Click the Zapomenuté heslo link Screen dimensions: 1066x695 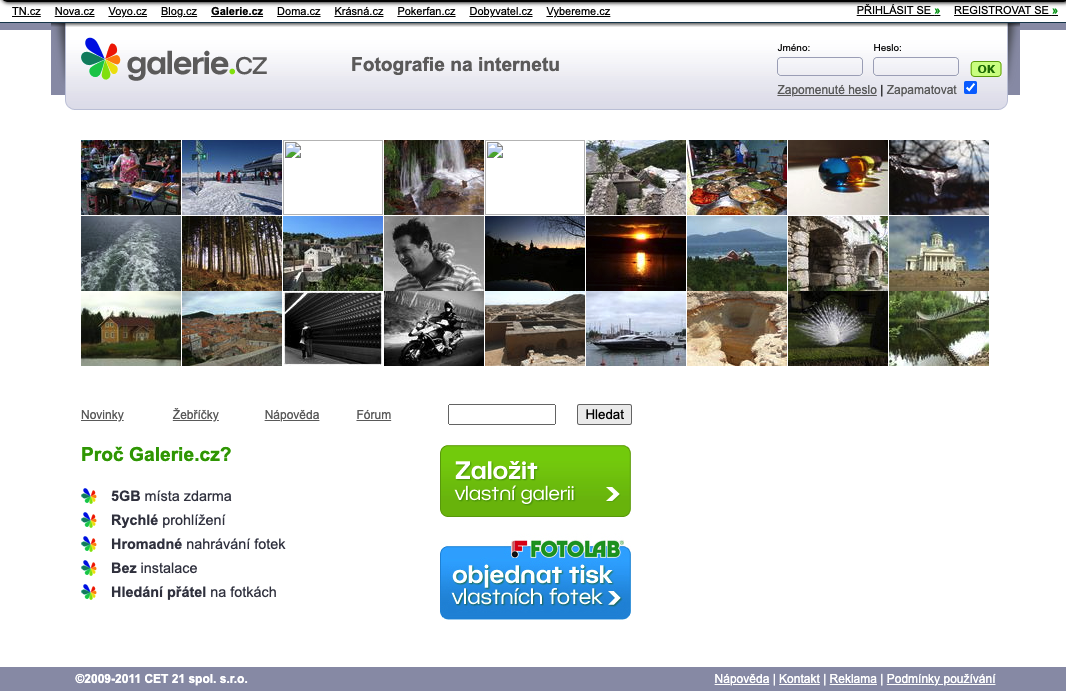[x=826, y=90]
